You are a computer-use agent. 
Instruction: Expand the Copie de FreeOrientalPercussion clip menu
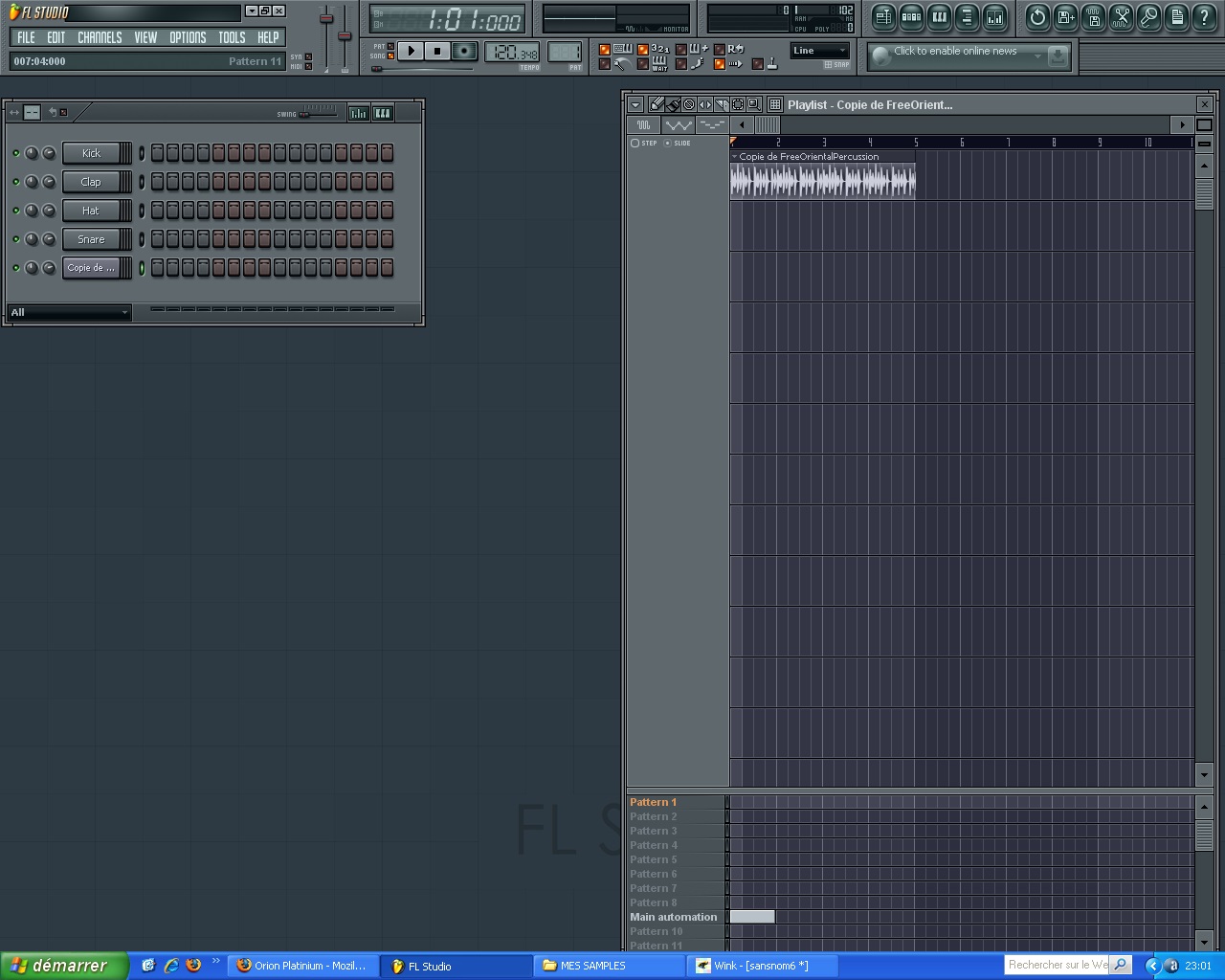(735, 157)
